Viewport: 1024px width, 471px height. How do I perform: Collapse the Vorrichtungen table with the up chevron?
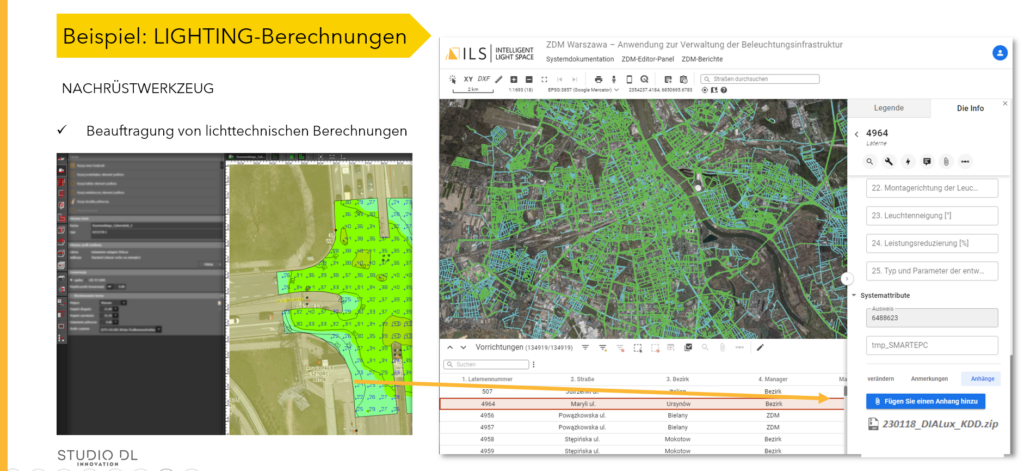(449, 347)
